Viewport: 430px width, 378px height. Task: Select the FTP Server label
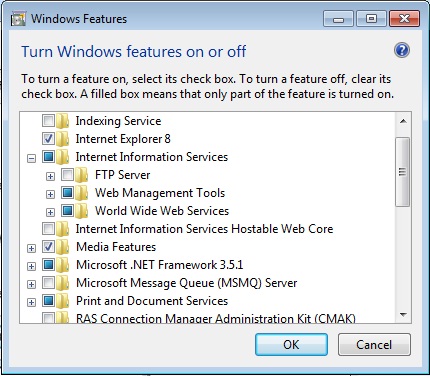[123, 175]
